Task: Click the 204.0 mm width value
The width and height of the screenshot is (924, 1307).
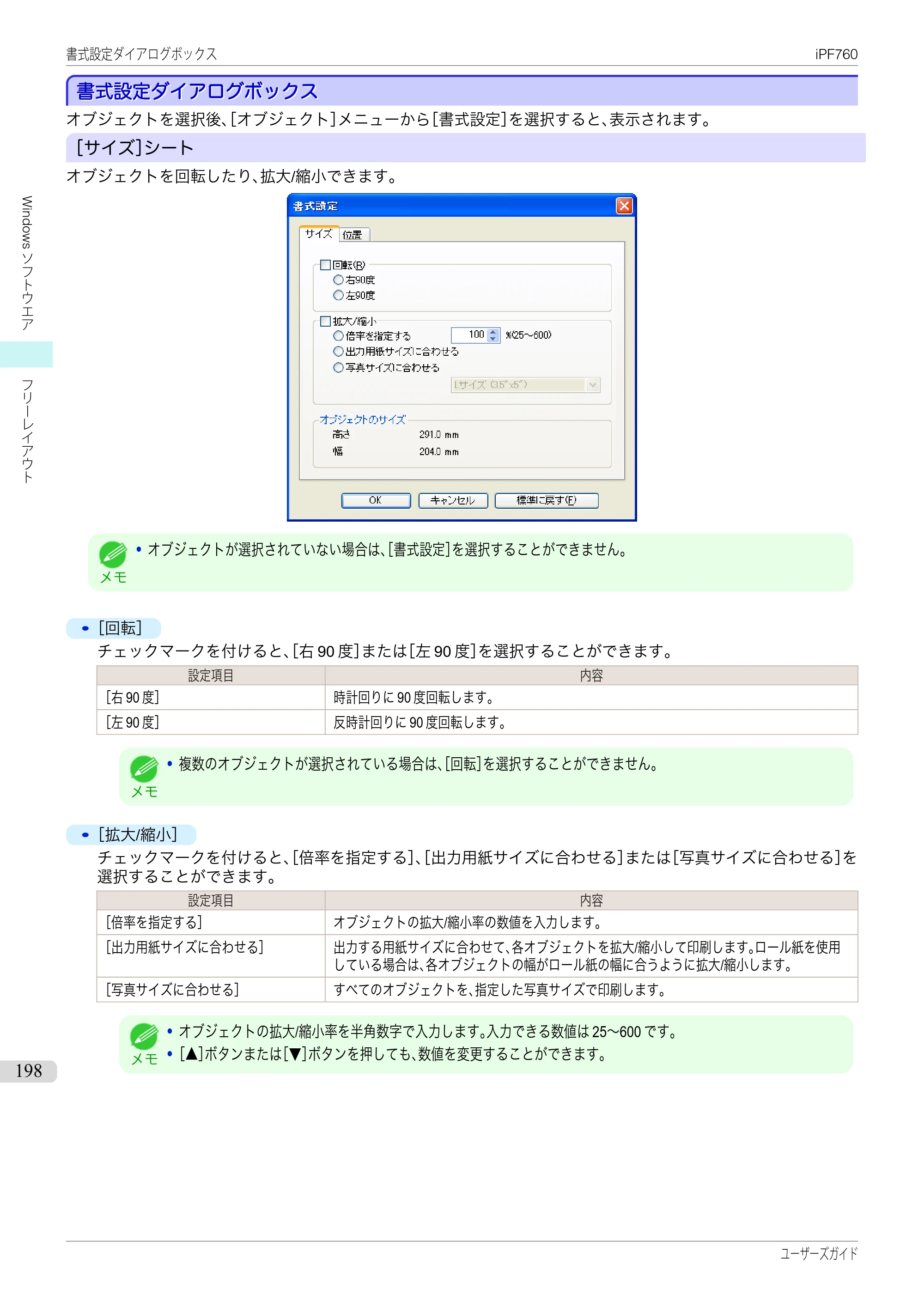Action: point(439,451)
